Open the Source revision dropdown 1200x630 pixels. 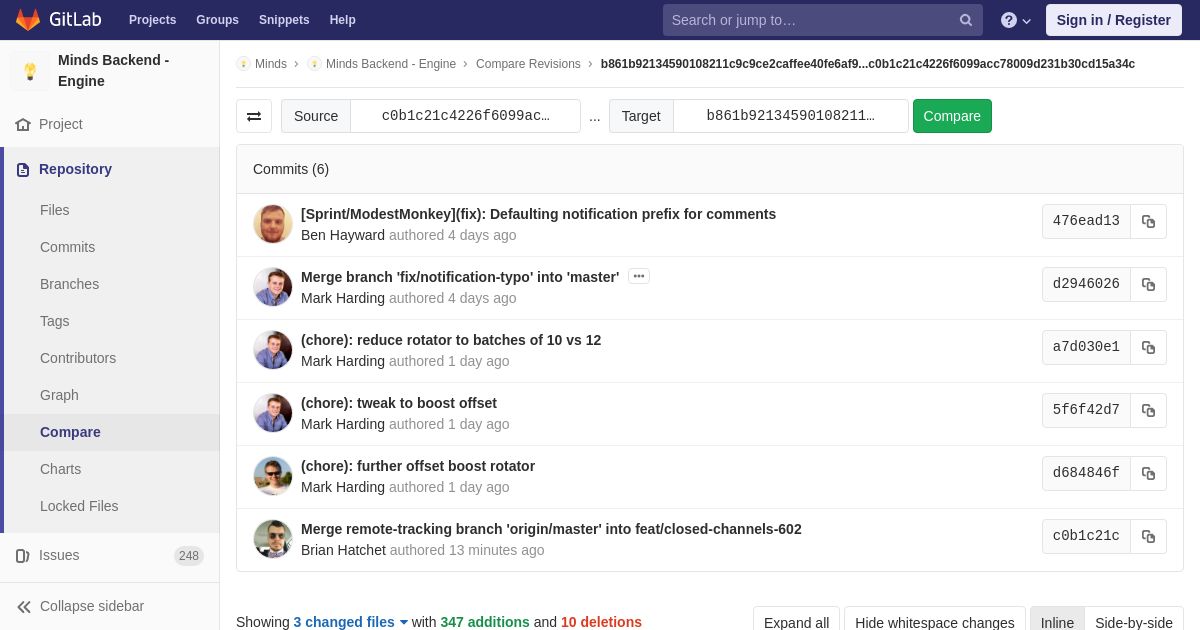pos(465,116)
